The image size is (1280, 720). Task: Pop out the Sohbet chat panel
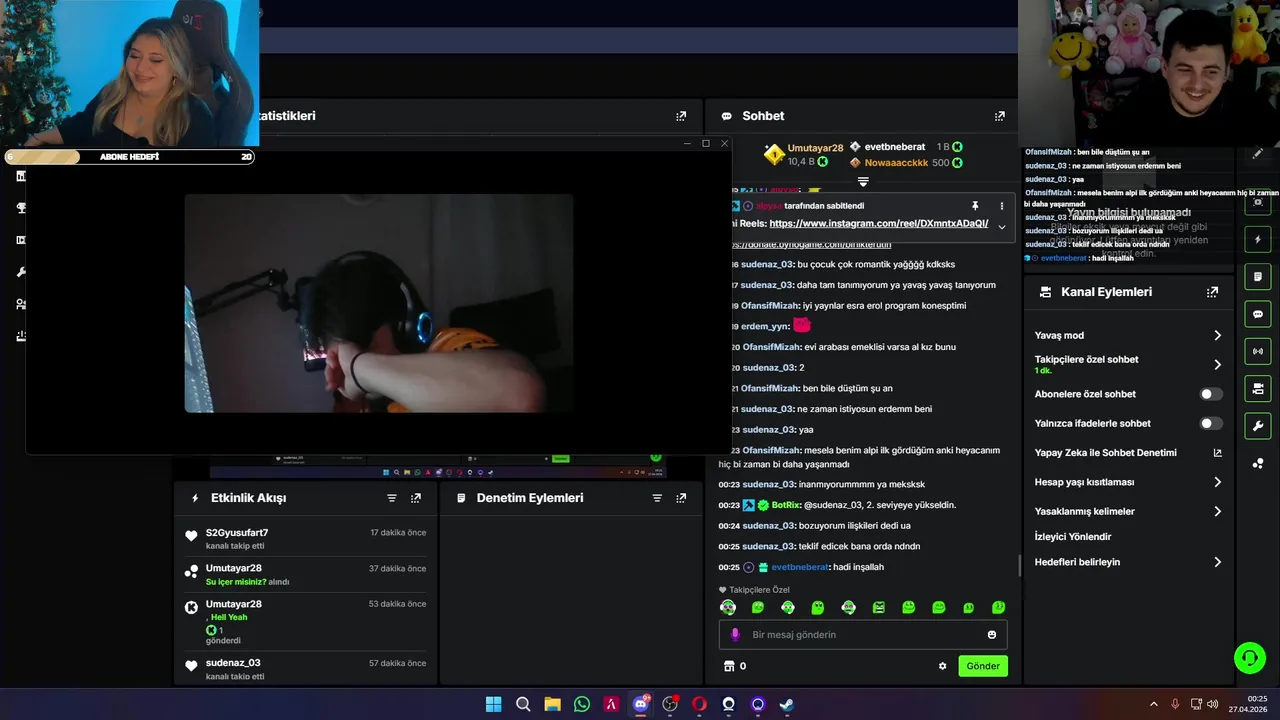[x=999, y=116]
